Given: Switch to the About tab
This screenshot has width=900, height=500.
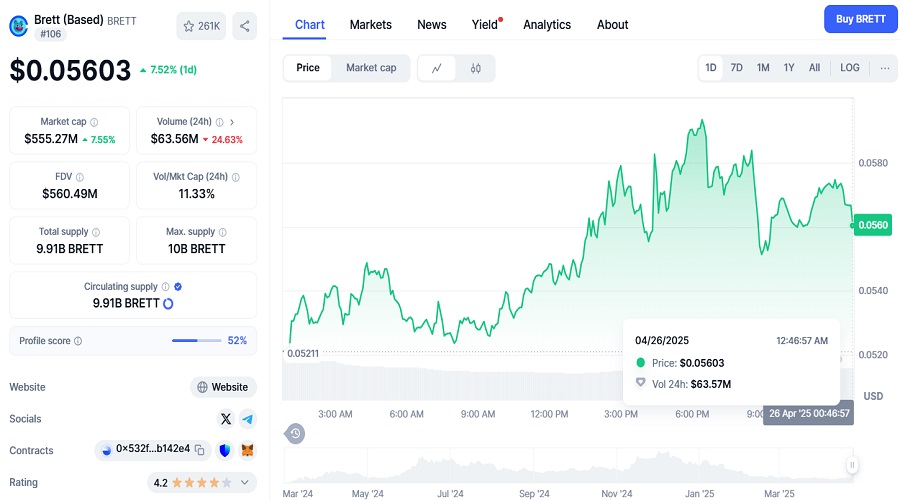Looking at the screenshot, I should 612,25.
